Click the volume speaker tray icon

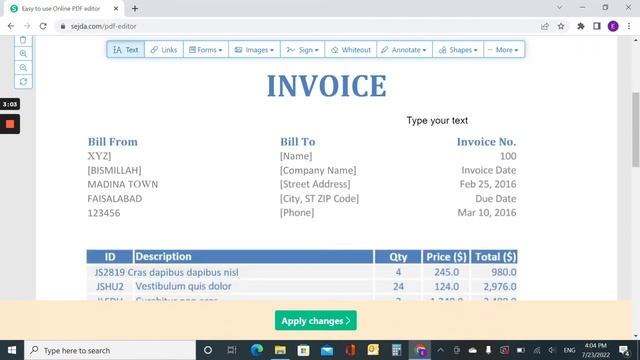click(552, 350)
